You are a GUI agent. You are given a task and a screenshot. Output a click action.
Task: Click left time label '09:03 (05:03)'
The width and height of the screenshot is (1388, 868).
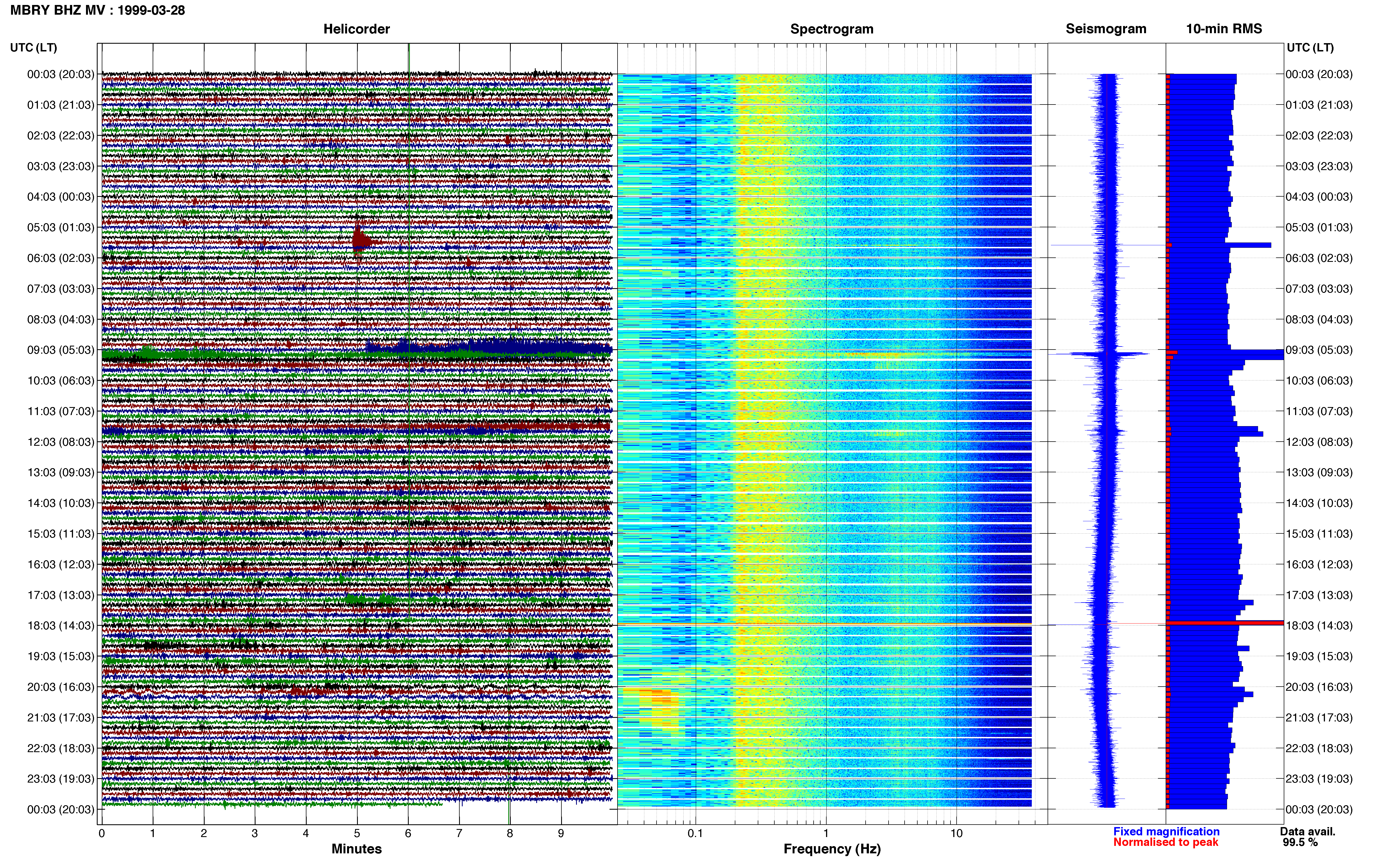click(60, 350)
